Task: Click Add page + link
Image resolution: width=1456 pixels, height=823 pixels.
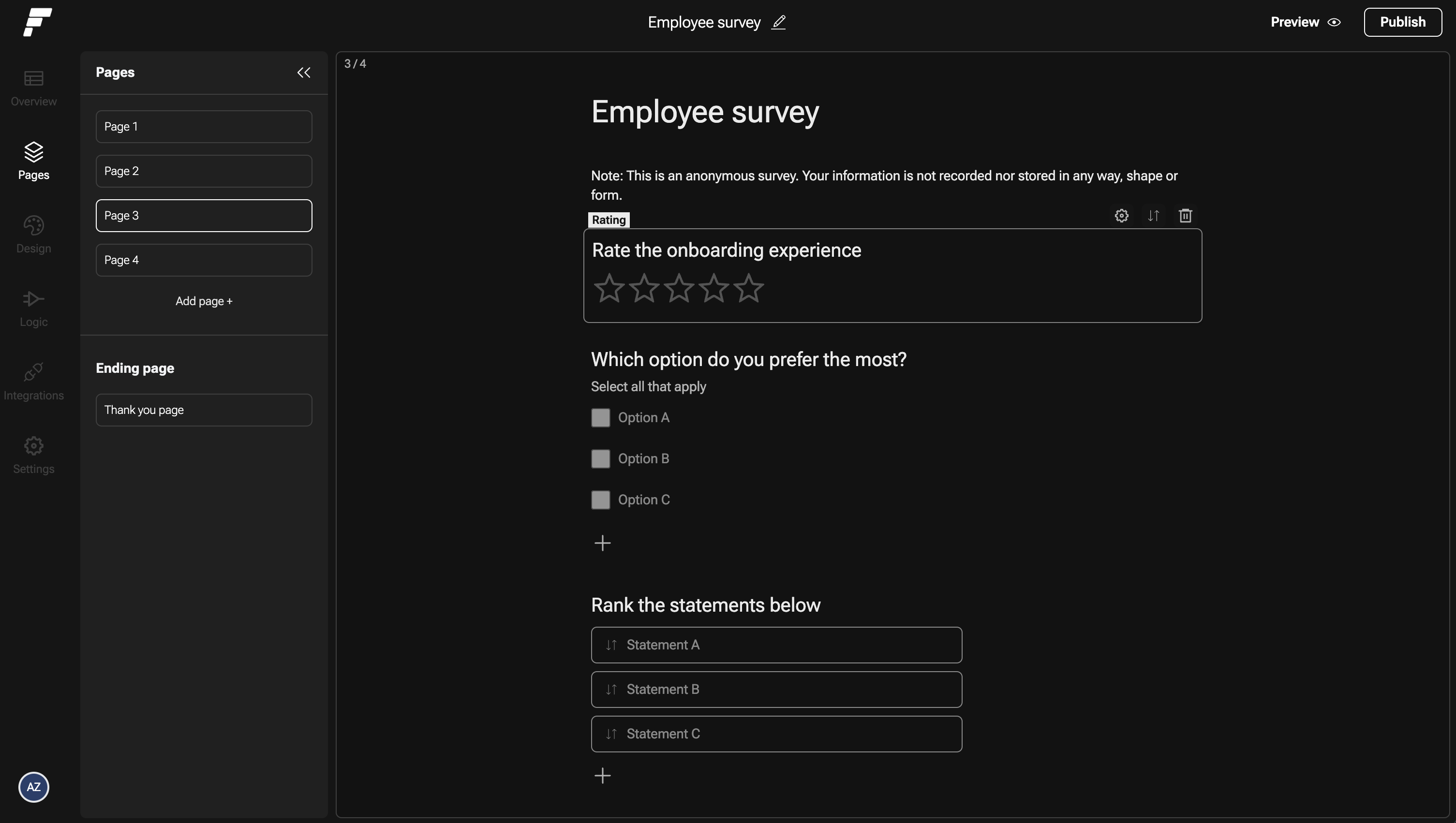Action: 204,301
